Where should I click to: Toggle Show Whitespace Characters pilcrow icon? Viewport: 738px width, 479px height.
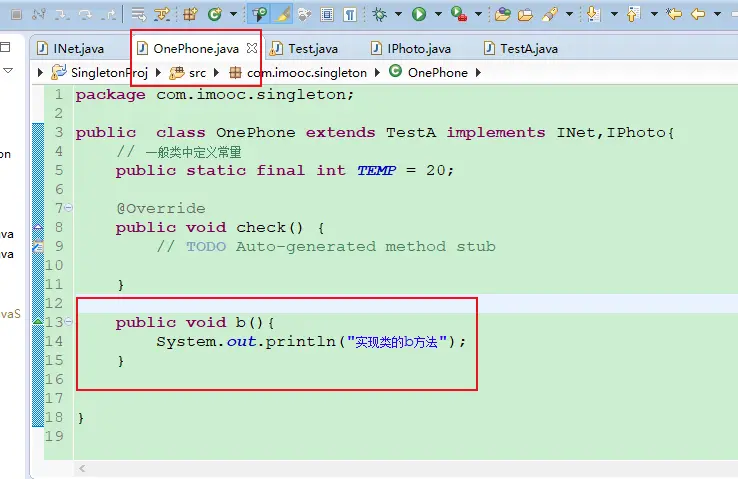[x=350, y=15]
